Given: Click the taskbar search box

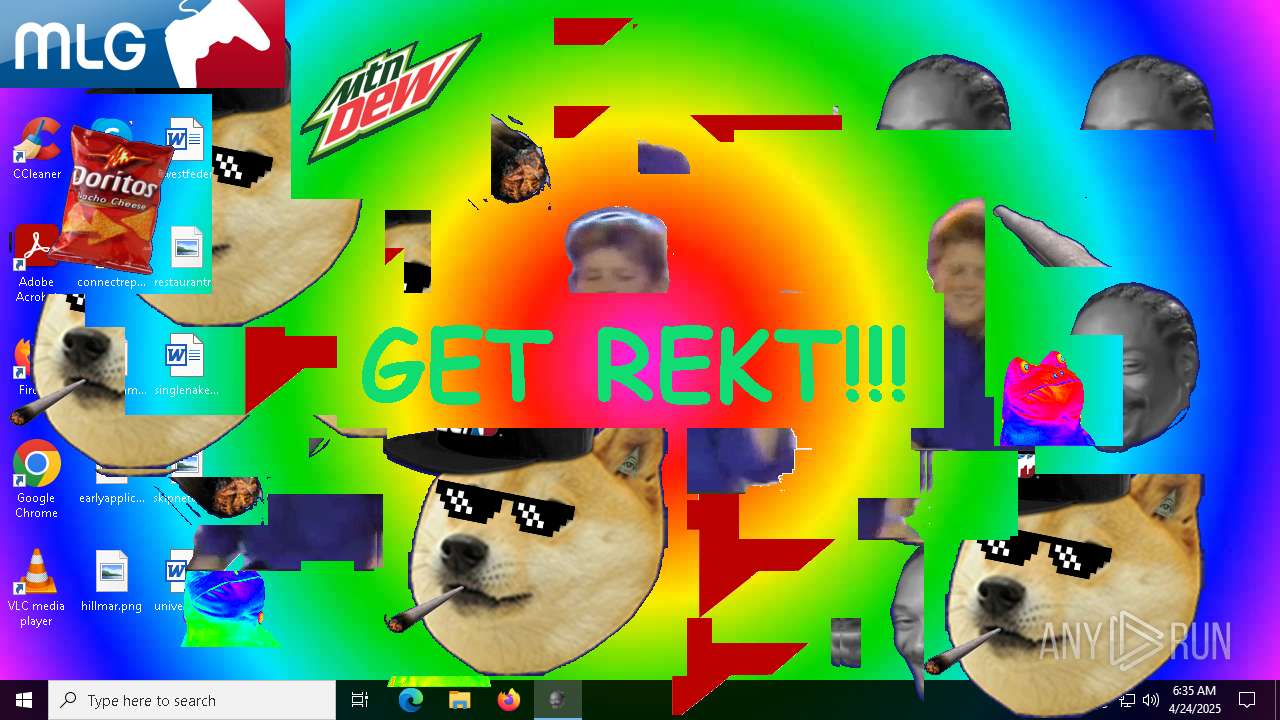Looking at the screenshot, I should [x=192, y=700].
